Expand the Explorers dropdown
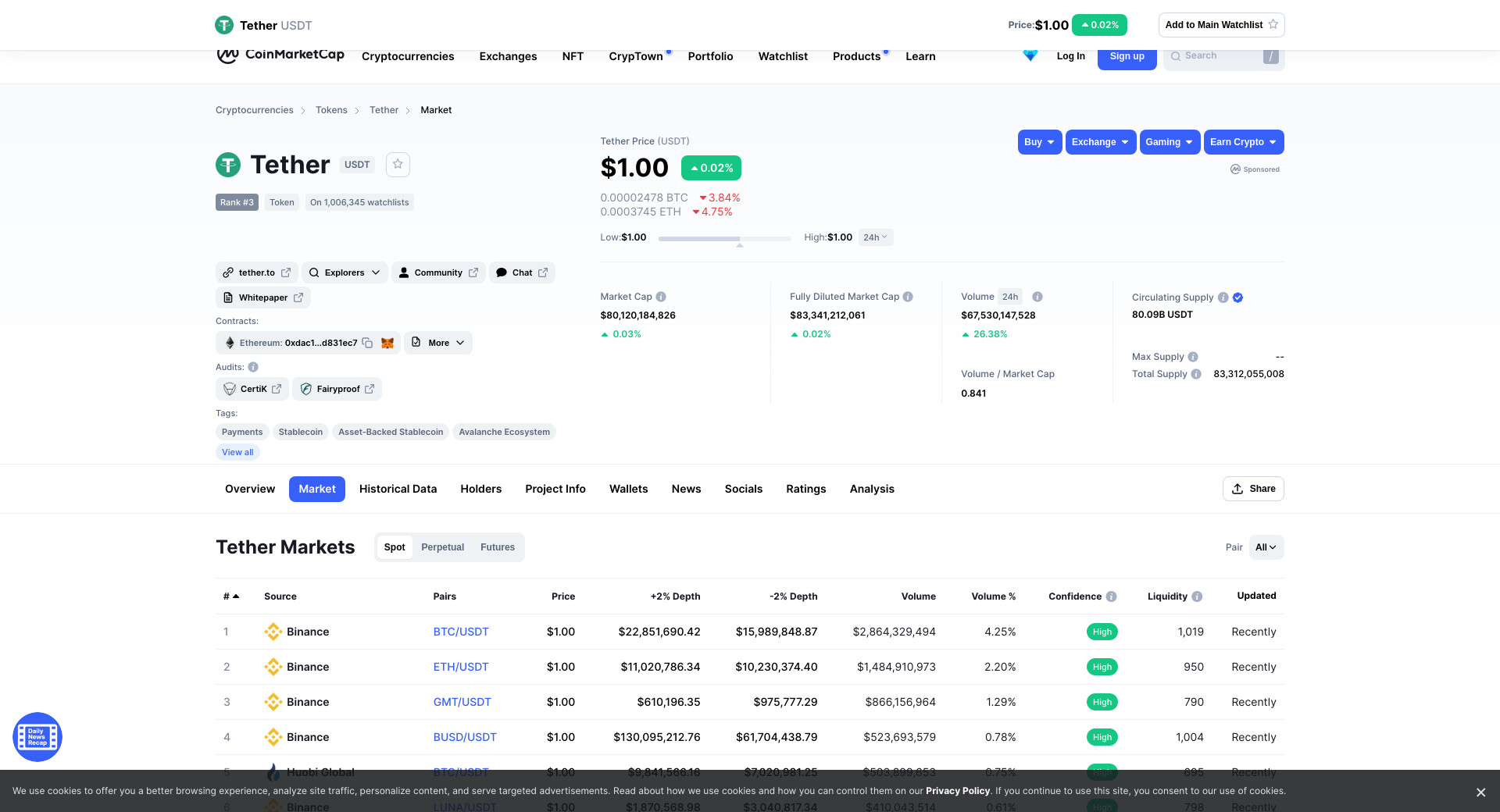 coord(345,272)
